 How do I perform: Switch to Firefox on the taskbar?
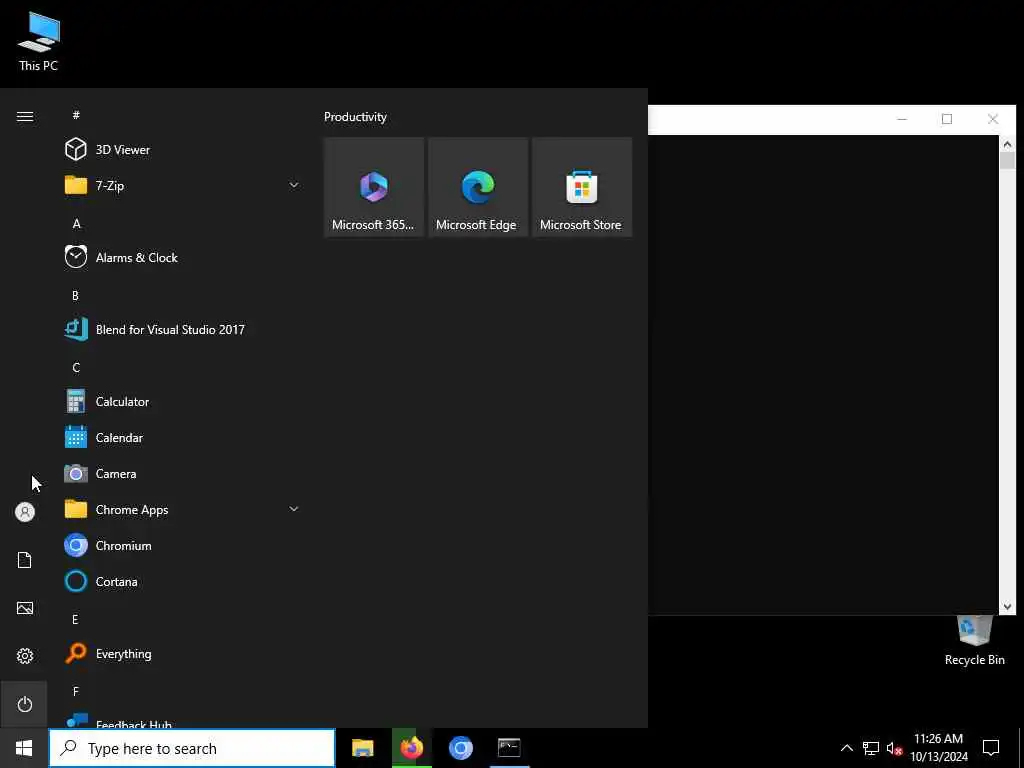coord(411,748)
